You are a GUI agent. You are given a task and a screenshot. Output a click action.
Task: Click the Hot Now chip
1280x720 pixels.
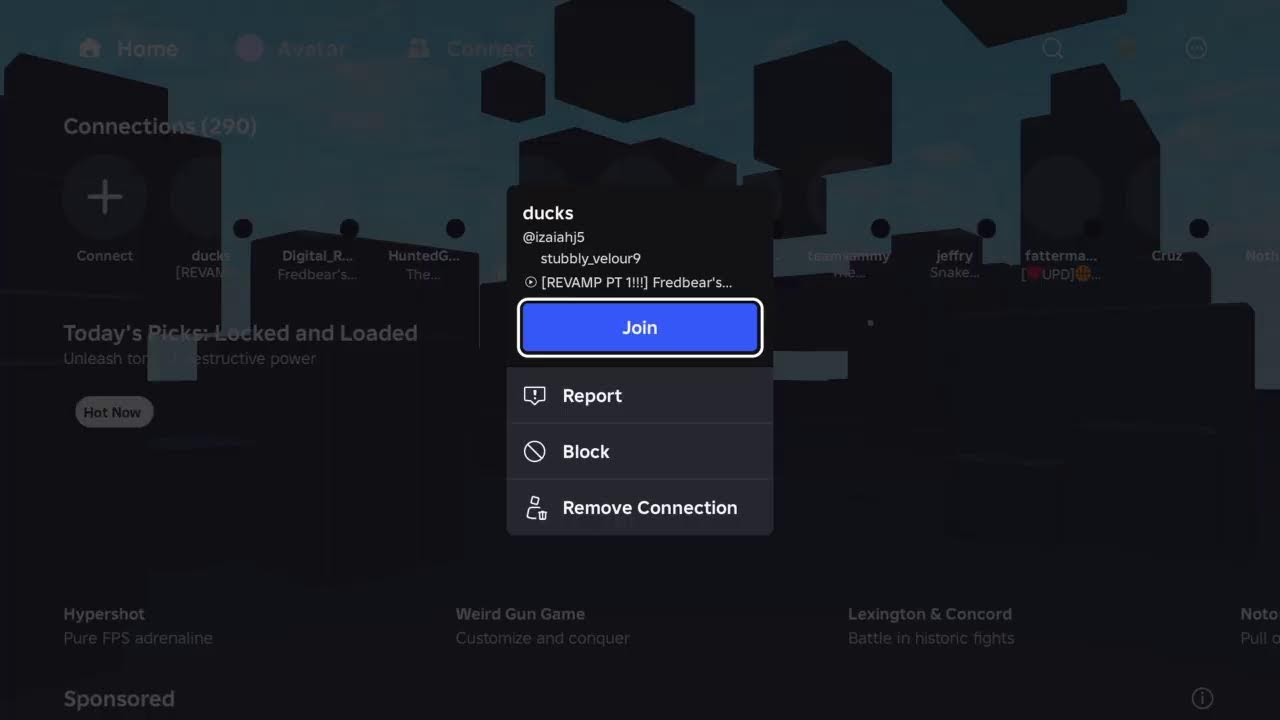[113, 412]
